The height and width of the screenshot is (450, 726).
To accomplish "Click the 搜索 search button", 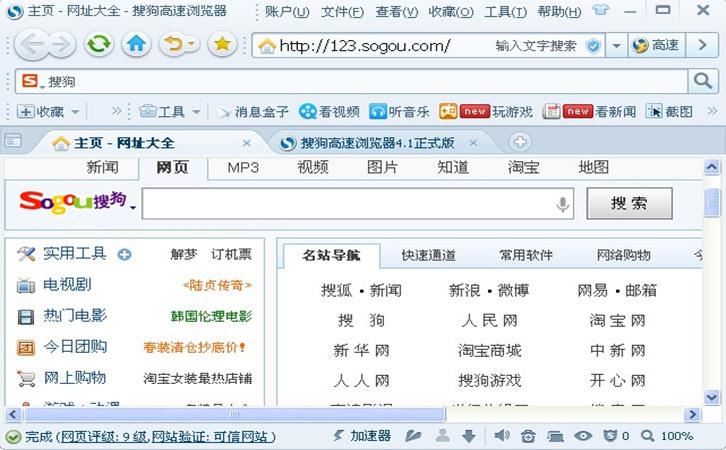I will (x=628, y=204).
